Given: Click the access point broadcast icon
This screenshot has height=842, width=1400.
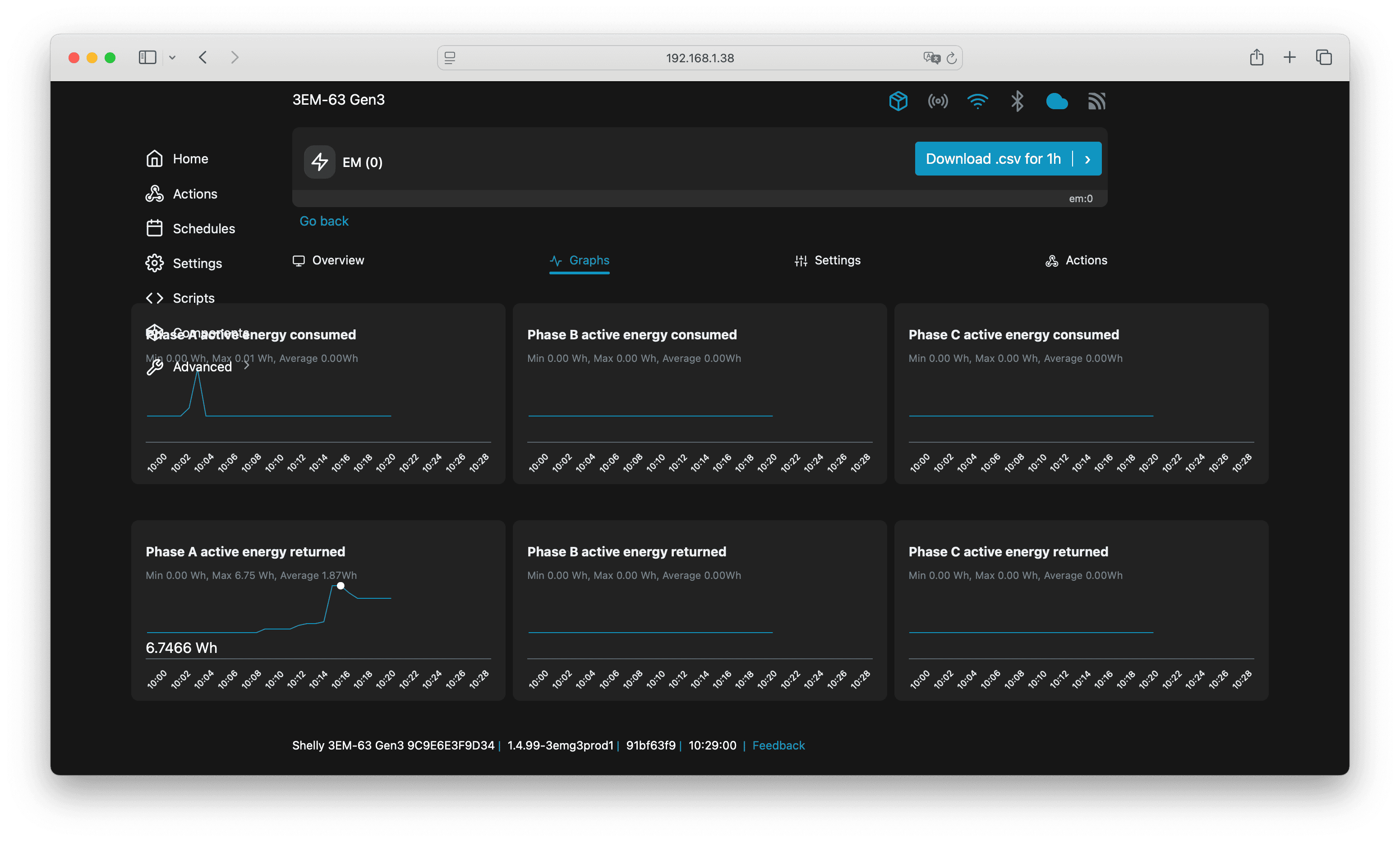Looking at the screenshot, I should (937, 102).
